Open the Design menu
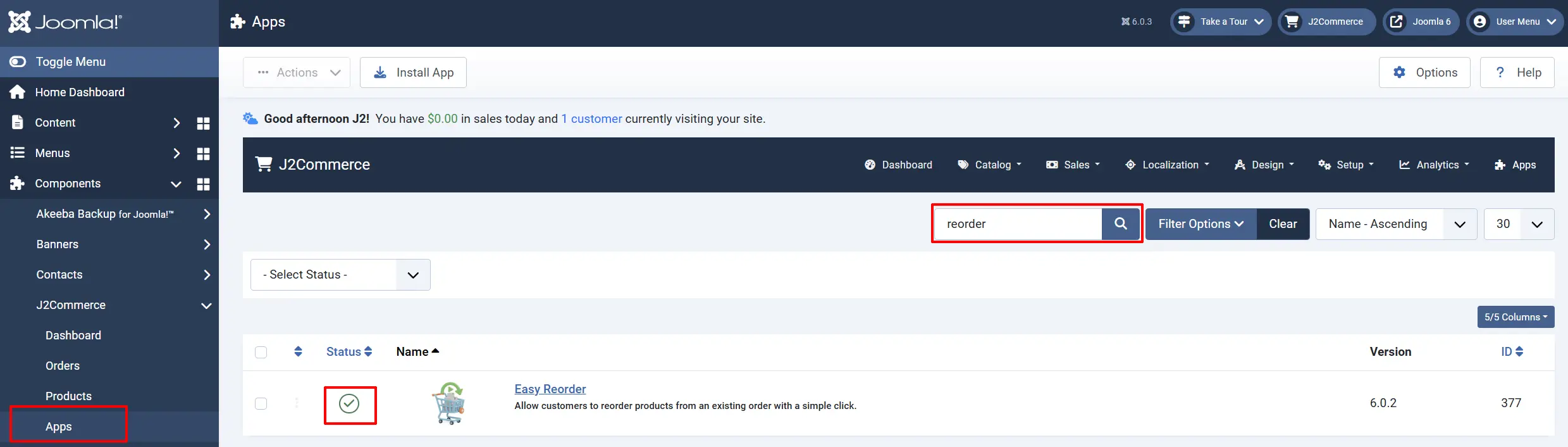Viewport: 1568px width, 447px height. tap(1264, 165)
